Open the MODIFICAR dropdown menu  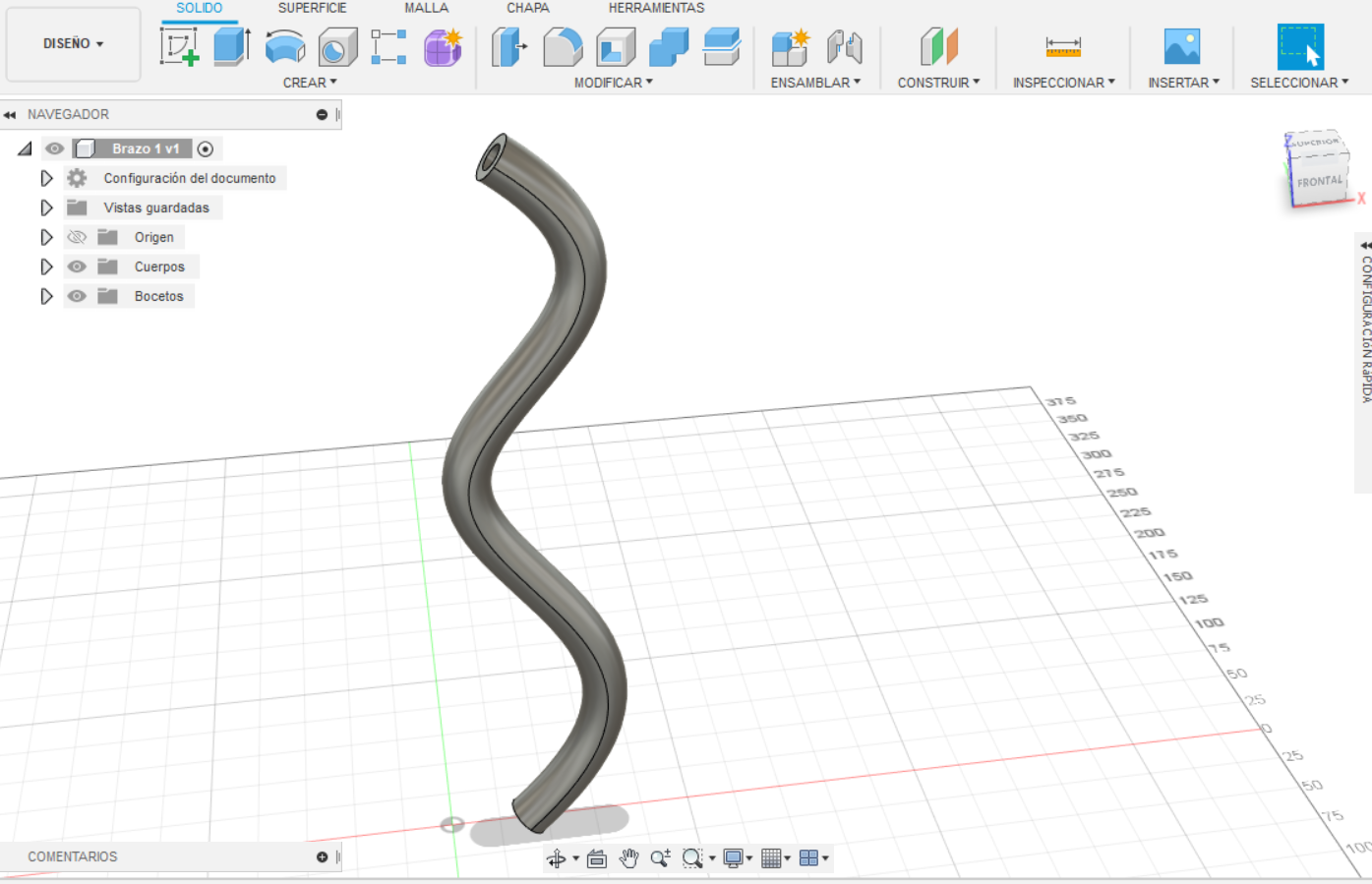[x=614, y=83]
